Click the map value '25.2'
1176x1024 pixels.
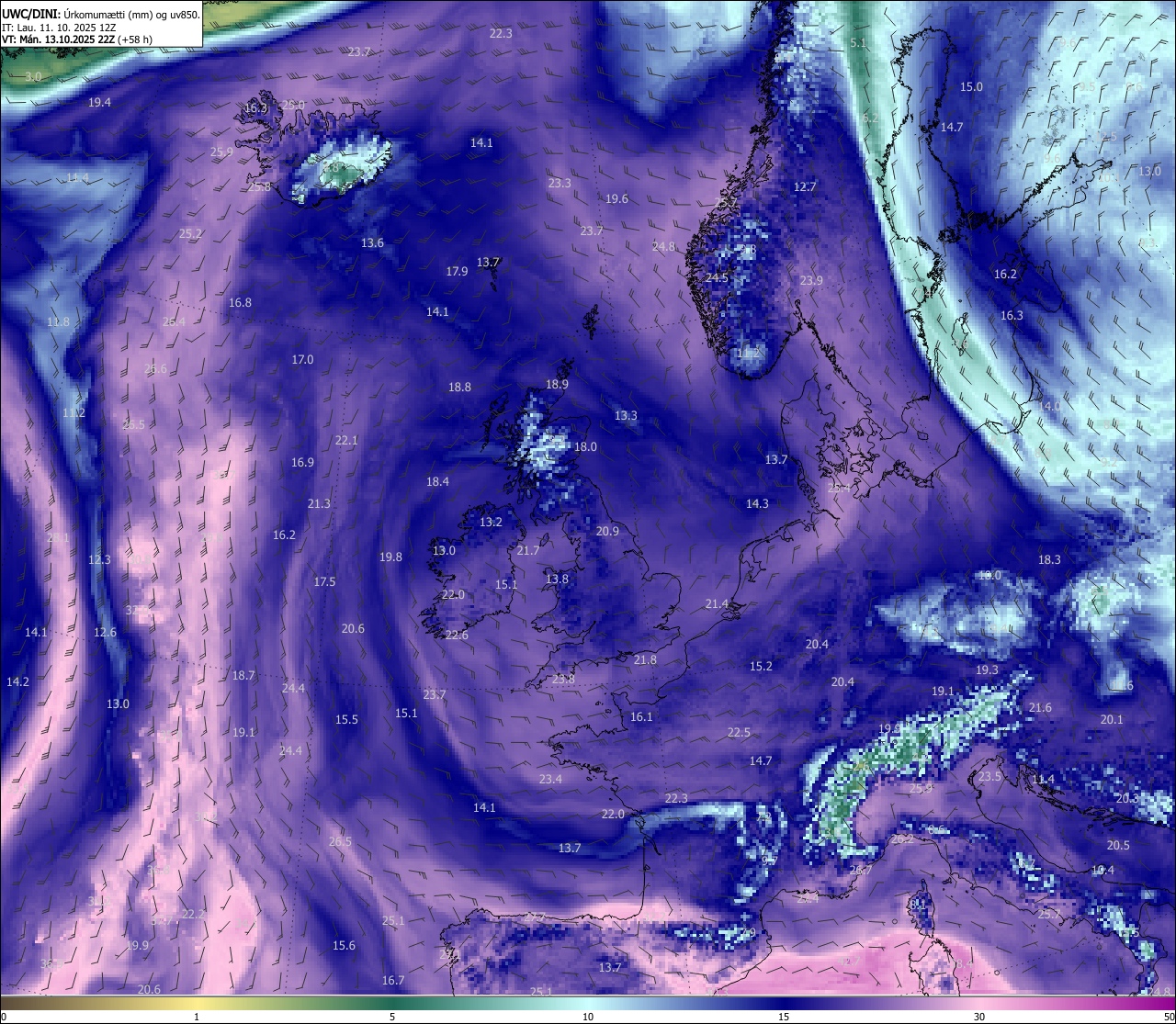click(x=190, y=234)
